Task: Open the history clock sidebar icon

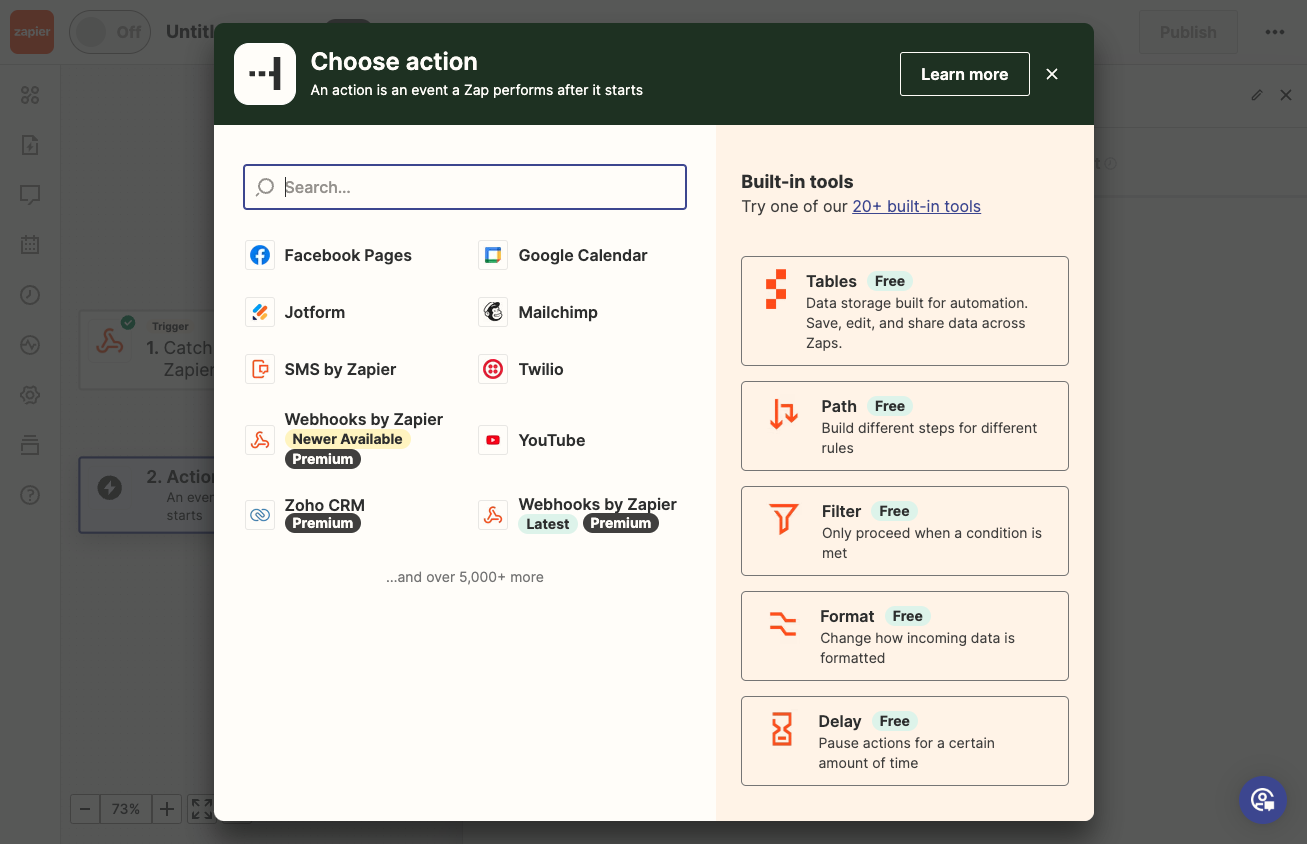Action: 30,295
